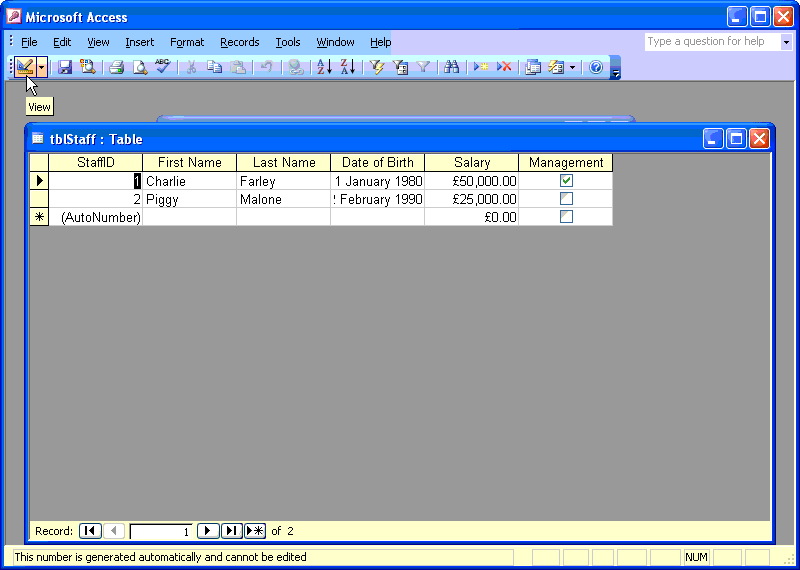Select the Last Name column header
This screenshot has width=800, height=570.
[x=284, y=162]
